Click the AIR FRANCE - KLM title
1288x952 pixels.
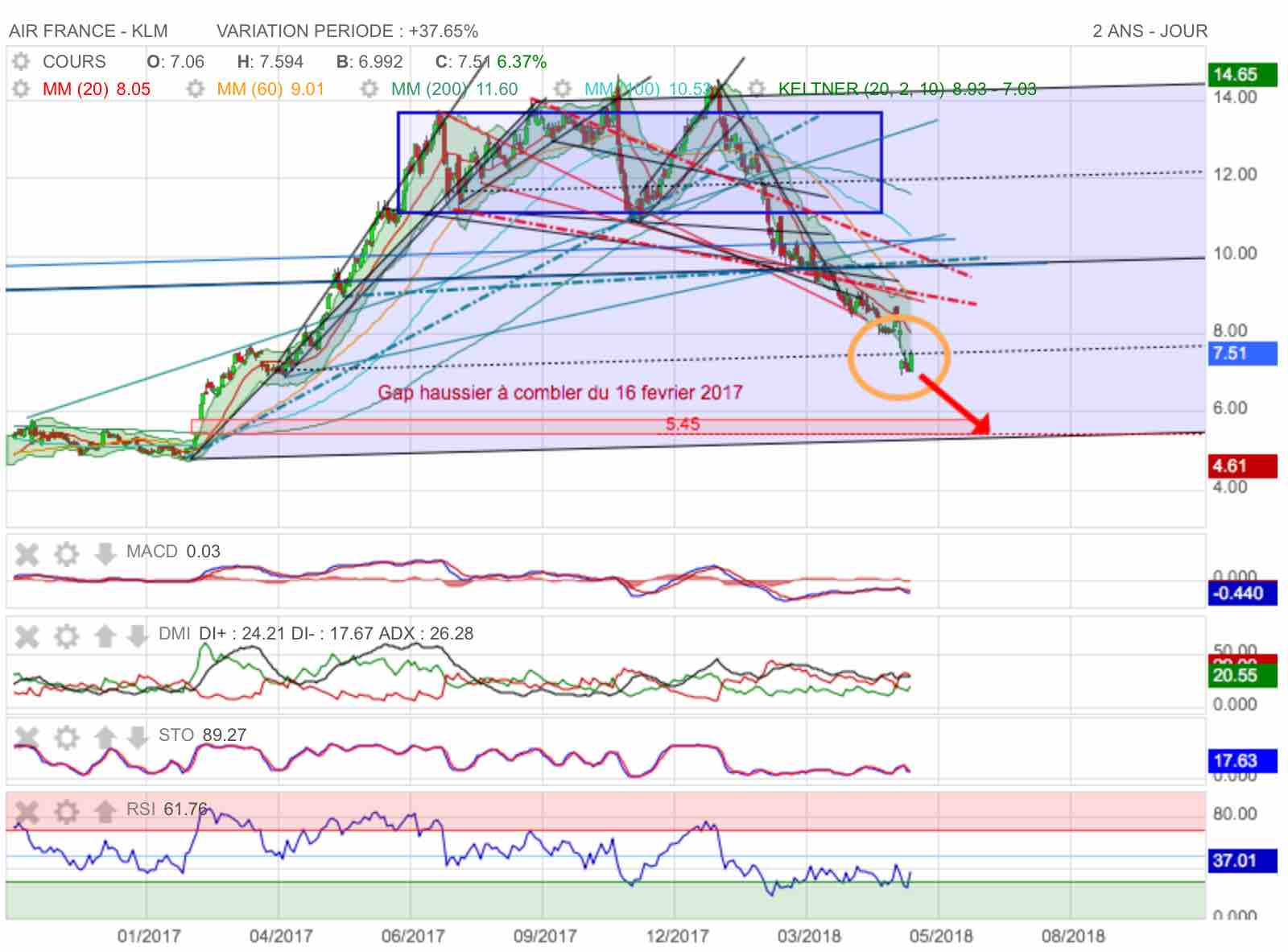(x=89, y=31)
